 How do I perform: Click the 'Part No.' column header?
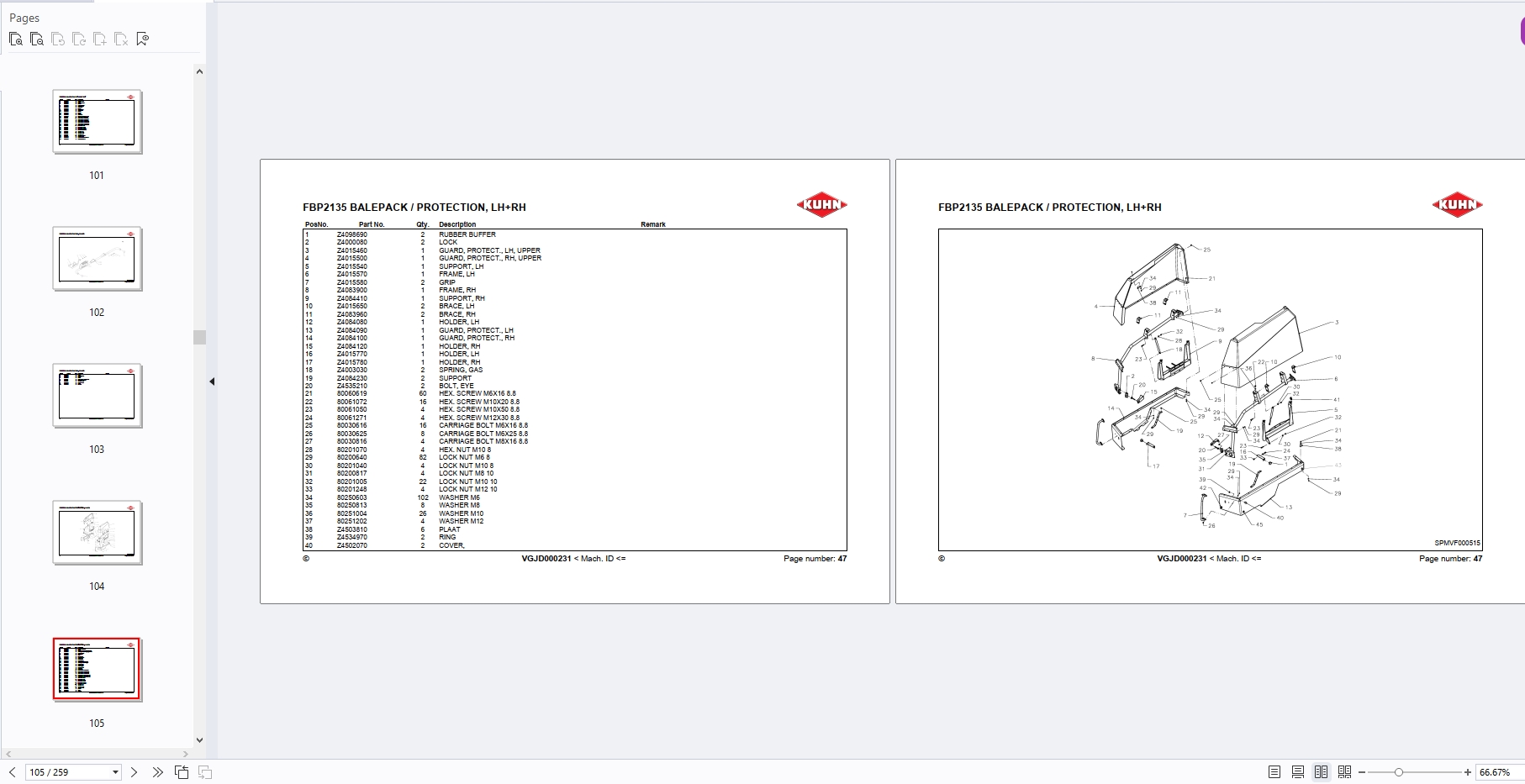(372, 224)
